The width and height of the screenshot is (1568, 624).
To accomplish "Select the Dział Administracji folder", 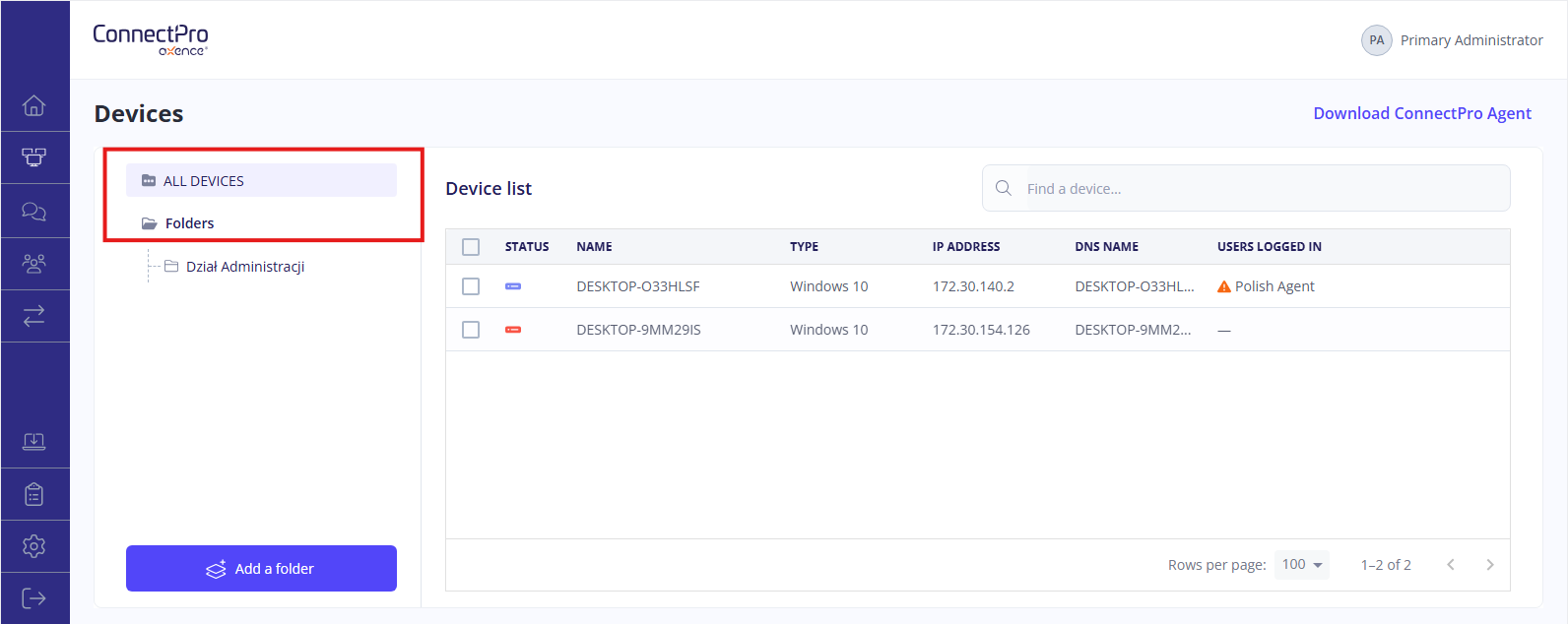I will pos(244,267).
